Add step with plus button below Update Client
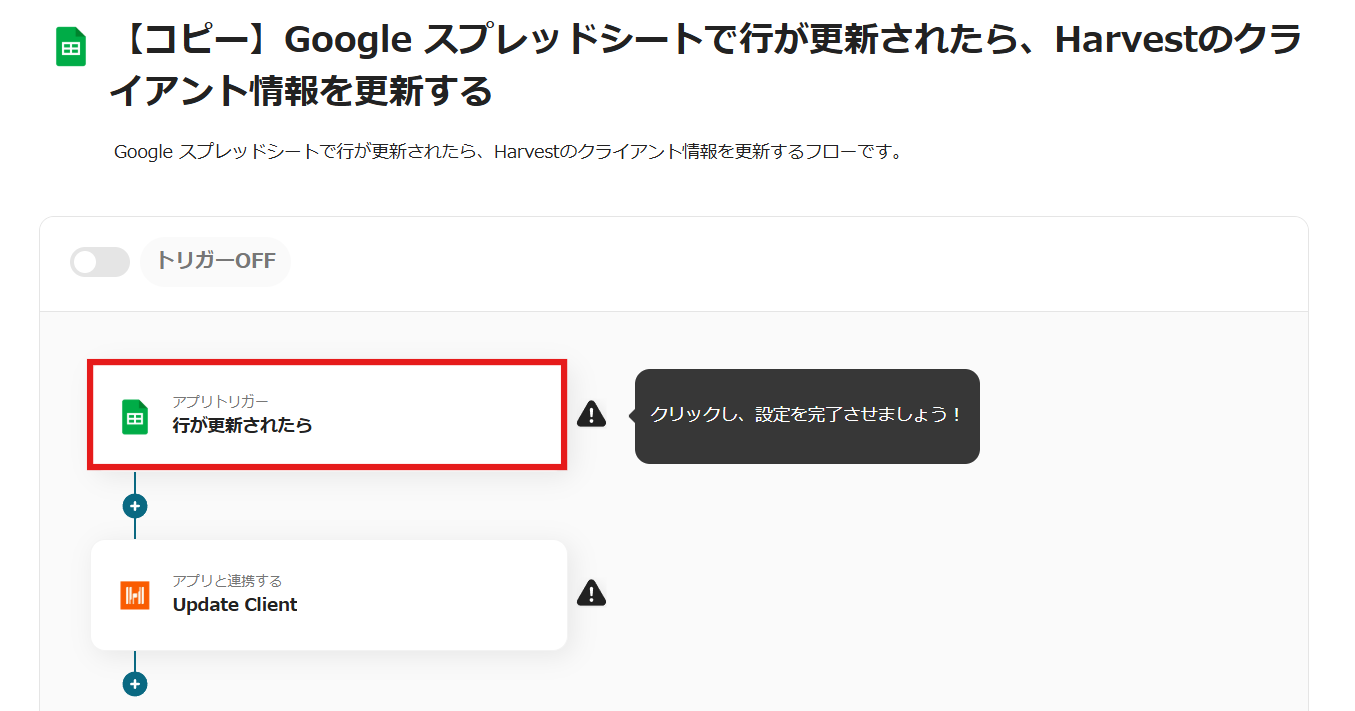Image resolution: width=1355 pixels, height=711 pixels. pyautogui.click(x=135, y=684)
